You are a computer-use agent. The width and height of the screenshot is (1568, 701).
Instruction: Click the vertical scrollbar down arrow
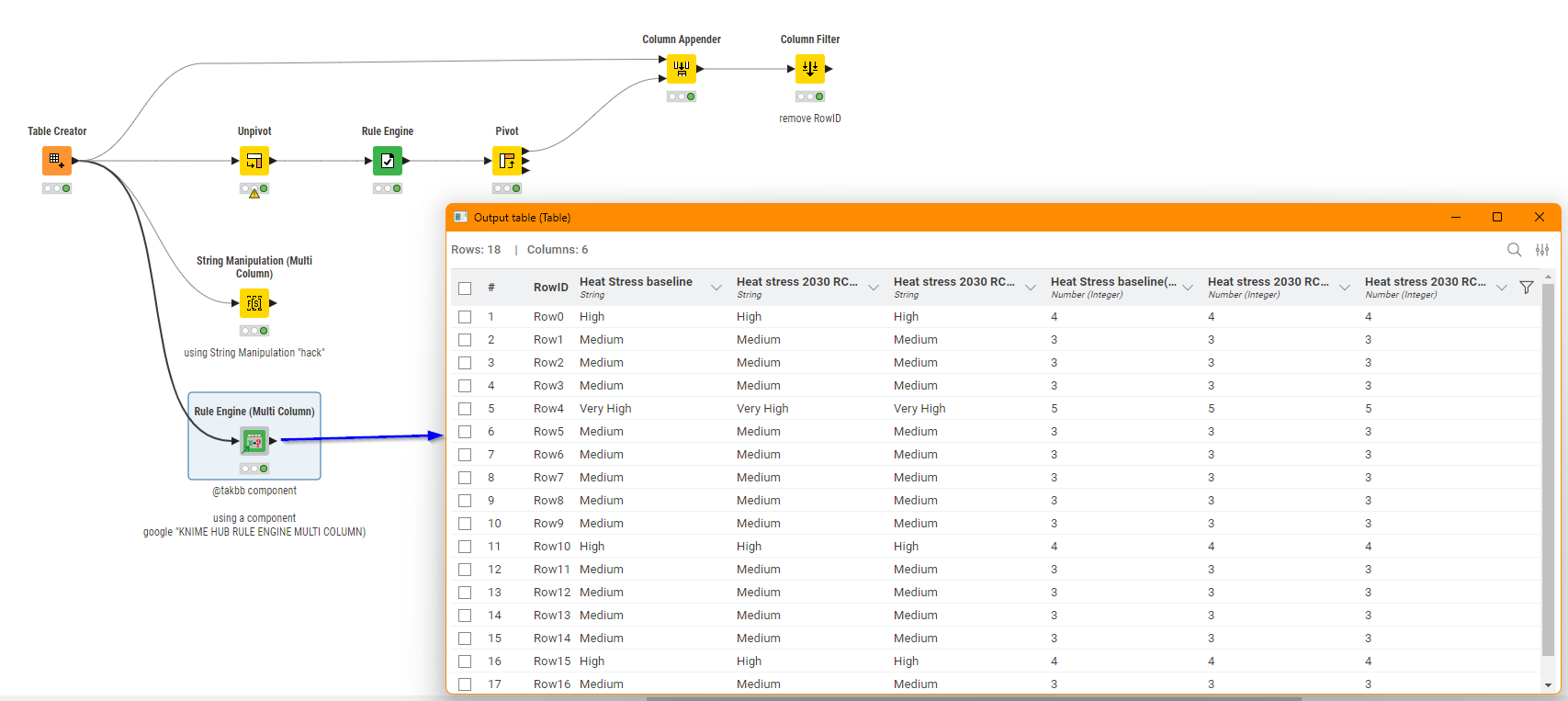(1548, 685)
